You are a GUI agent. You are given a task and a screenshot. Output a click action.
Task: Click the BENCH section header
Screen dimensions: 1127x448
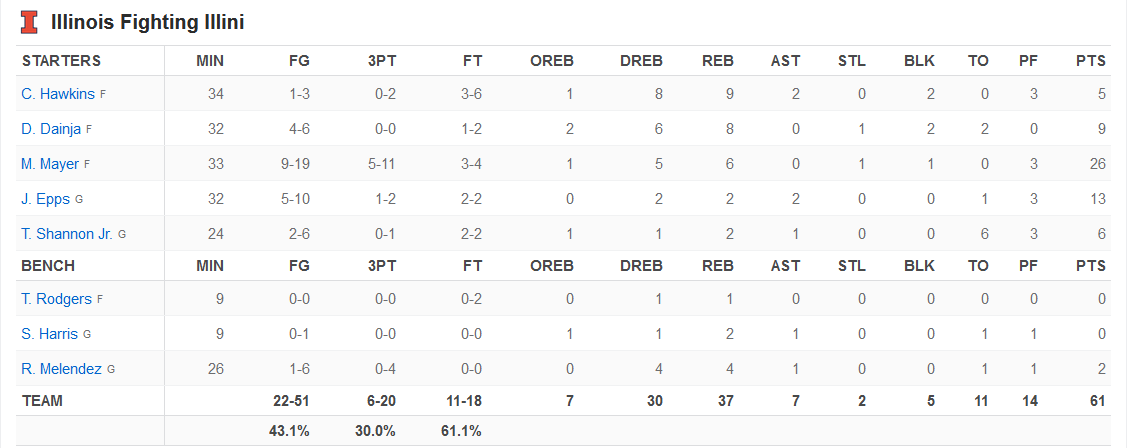coord(48,266)
